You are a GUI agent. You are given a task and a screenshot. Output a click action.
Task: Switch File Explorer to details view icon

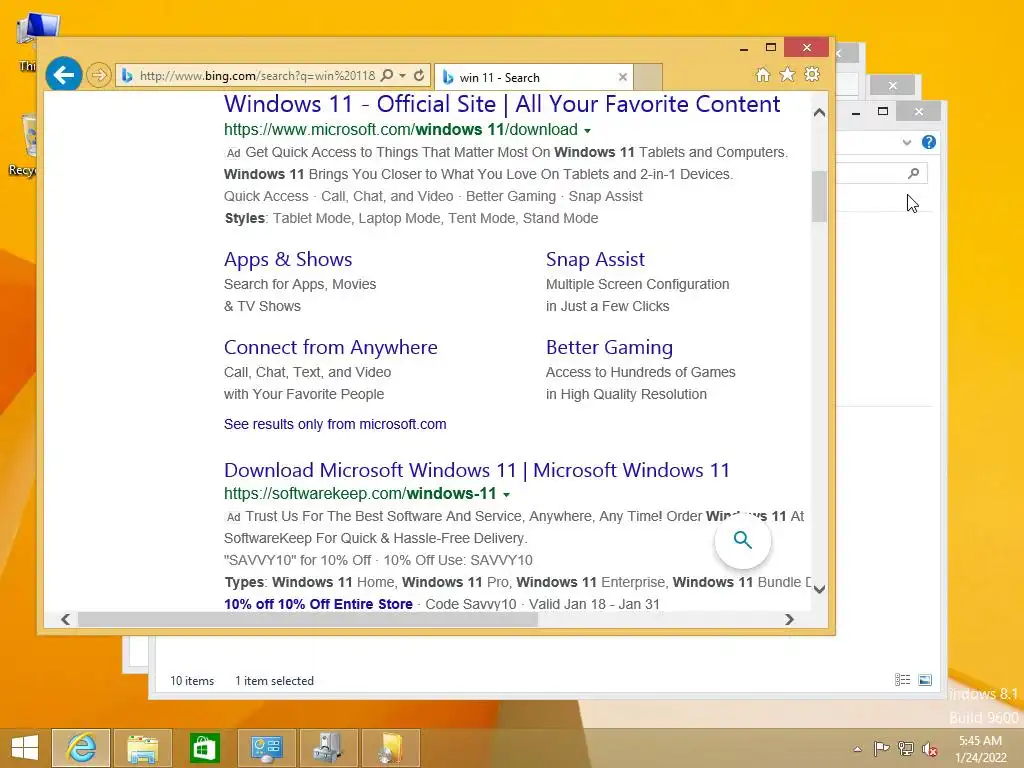coord(903,680)
